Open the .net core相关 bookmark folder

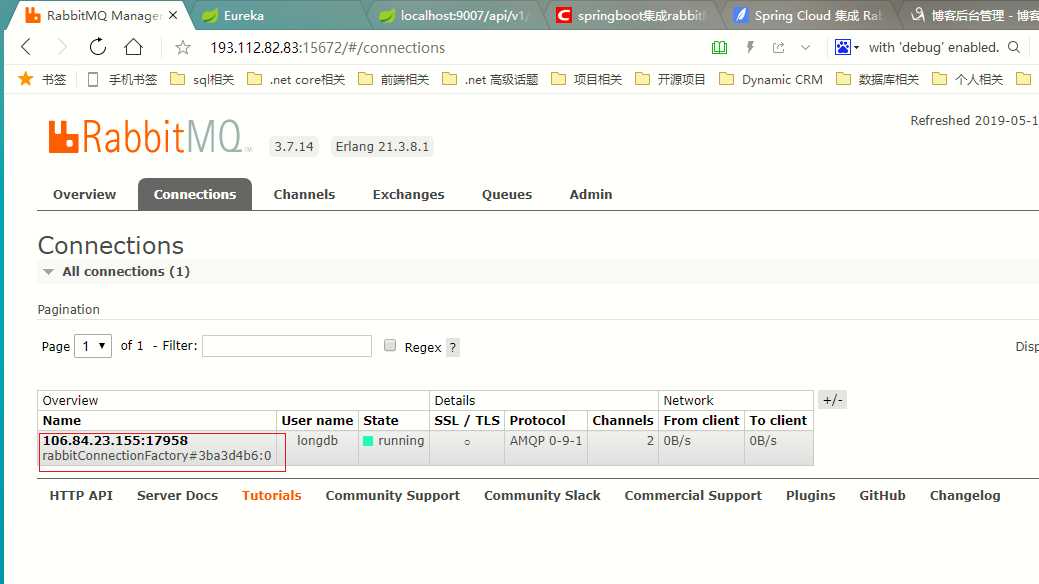296,80
